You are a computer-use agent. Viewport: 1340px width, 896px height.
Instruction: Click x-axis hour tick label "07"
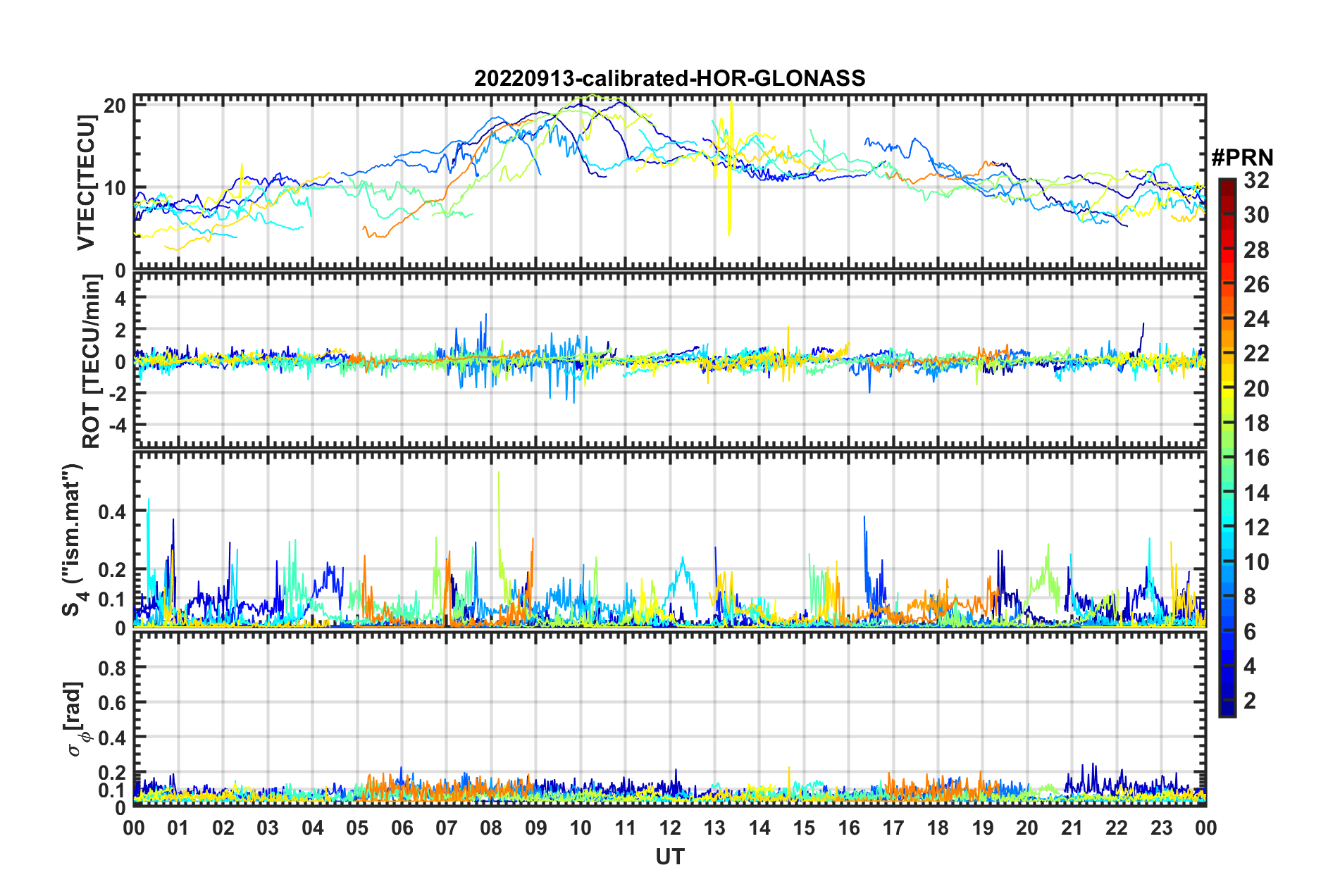(447, 828)
